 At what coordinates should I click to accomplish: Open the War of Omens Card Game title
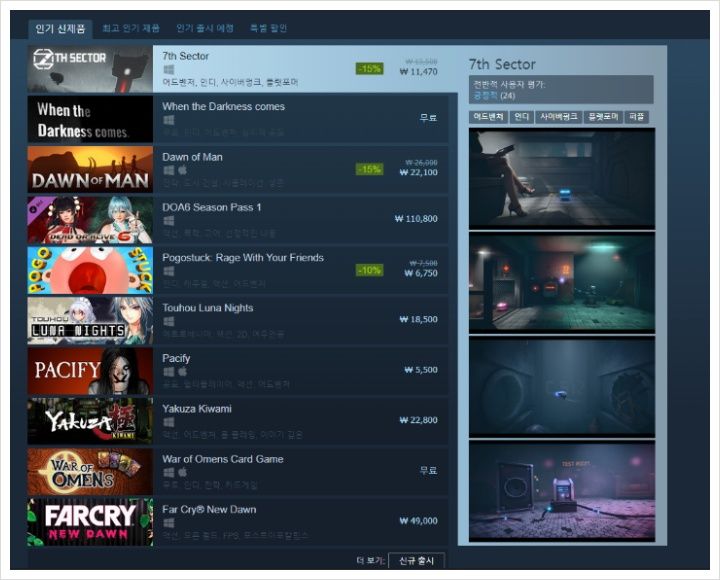coord(223,459)
